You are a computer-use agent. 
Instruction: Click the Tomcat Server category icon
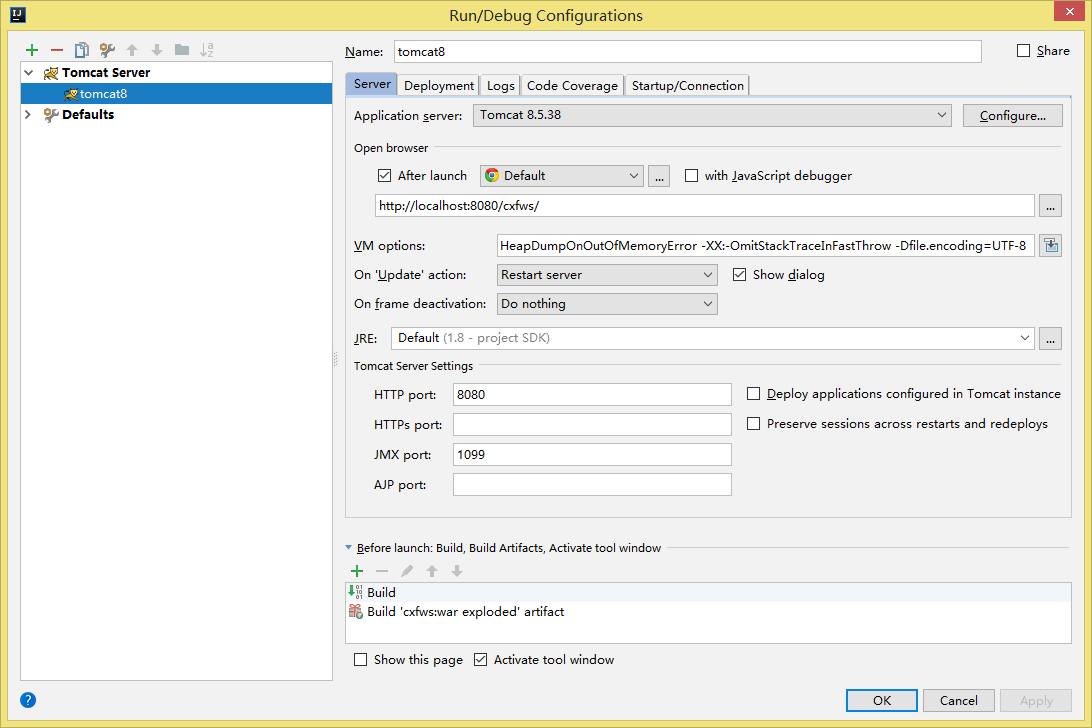(51, 73)
